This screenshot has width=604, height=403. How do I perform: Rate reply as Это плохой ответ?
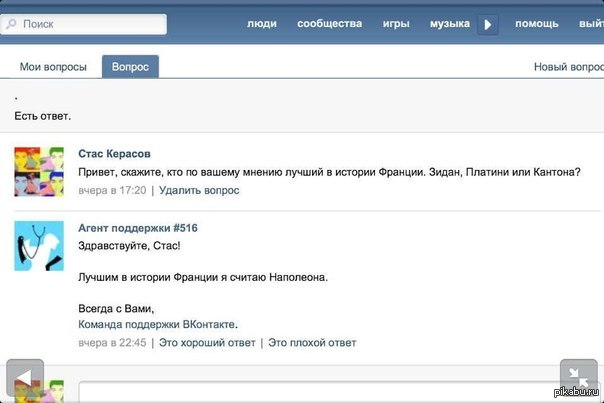tap(312, 343)
